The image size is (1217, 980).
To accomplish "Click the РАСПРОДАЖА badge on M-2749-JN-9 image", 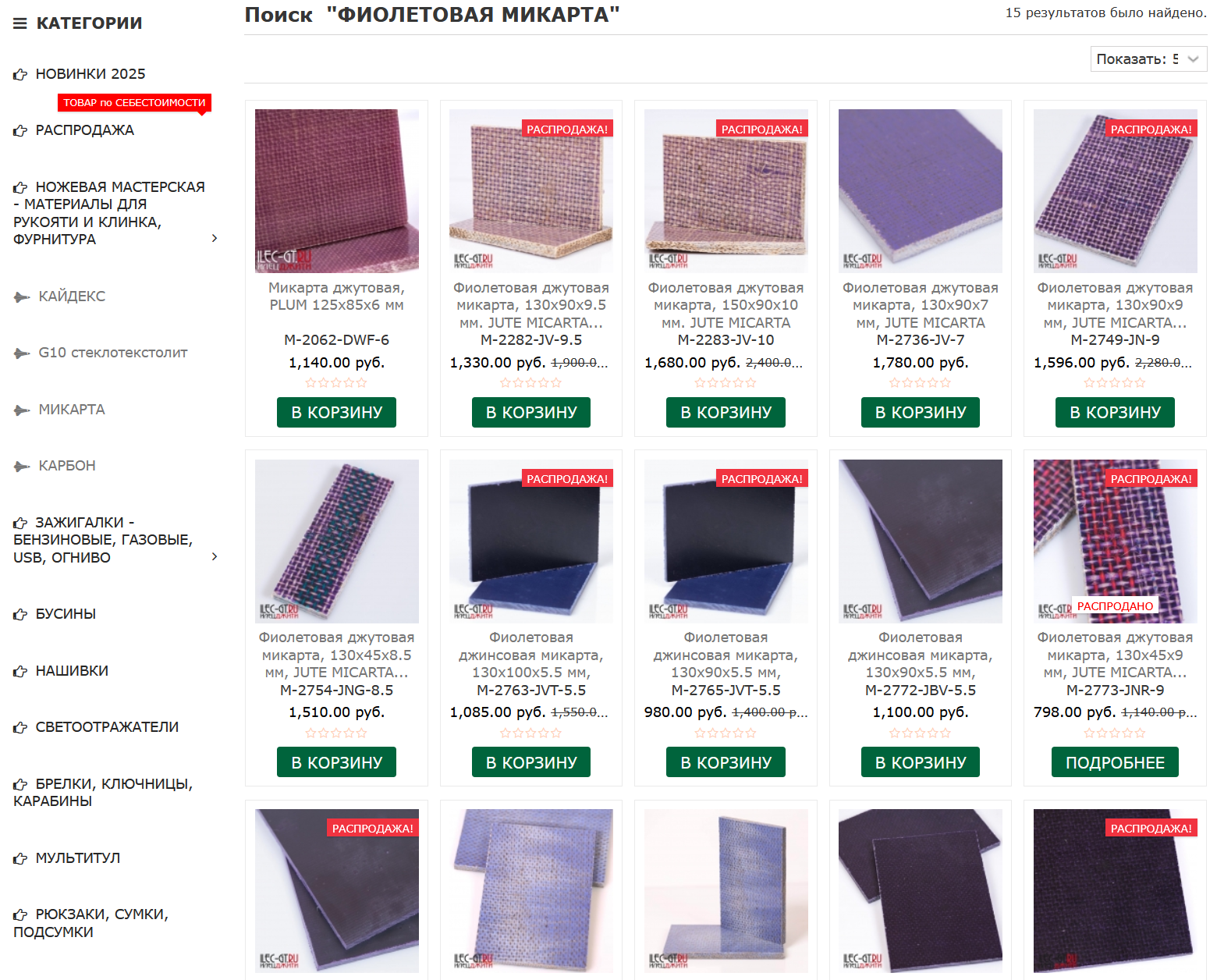I will (1151, 129).
